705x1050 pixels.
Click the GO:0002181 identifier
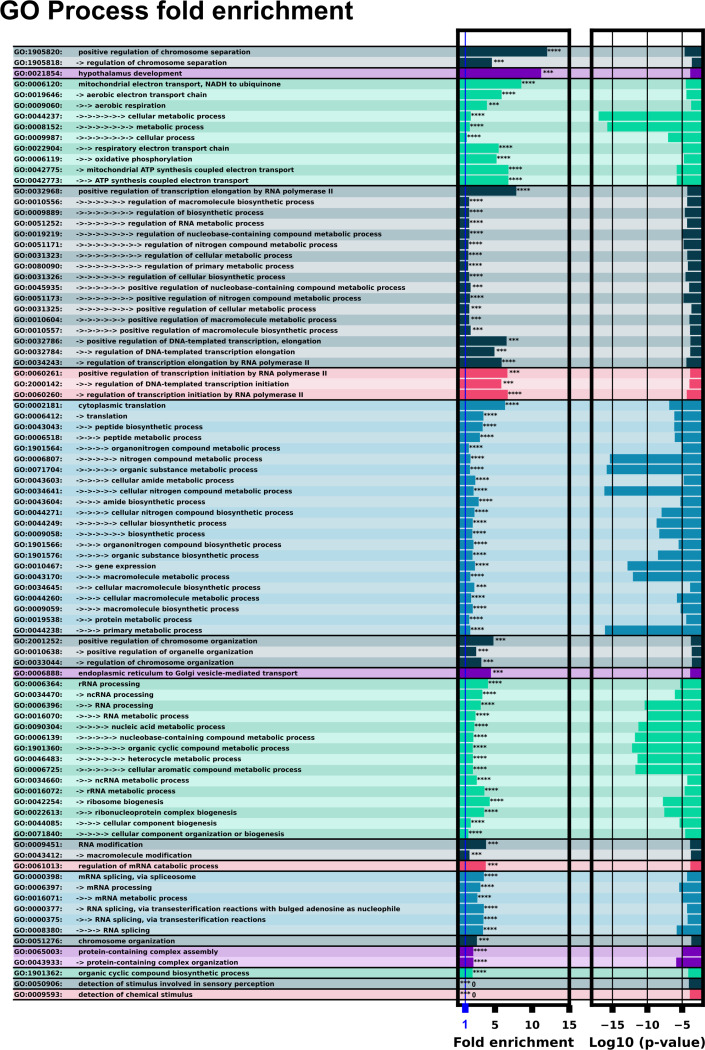[x=38, y=405]
